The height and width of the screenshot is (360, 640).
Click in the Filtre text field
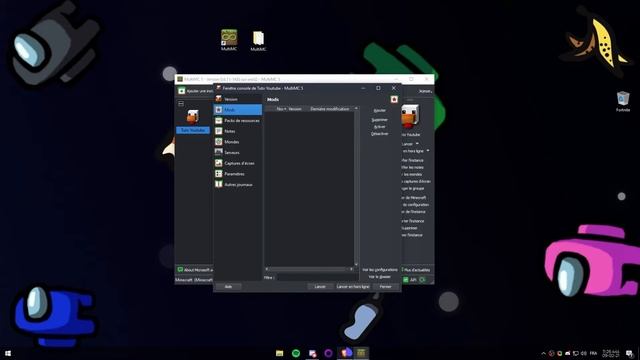pyautogui.click(x=317, y=277)
